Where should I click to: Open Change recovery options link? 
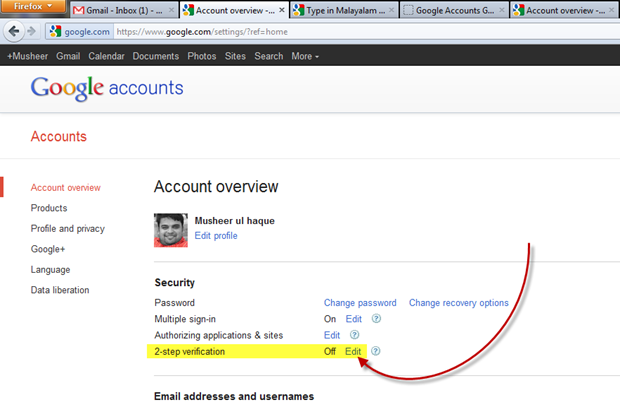458,303
